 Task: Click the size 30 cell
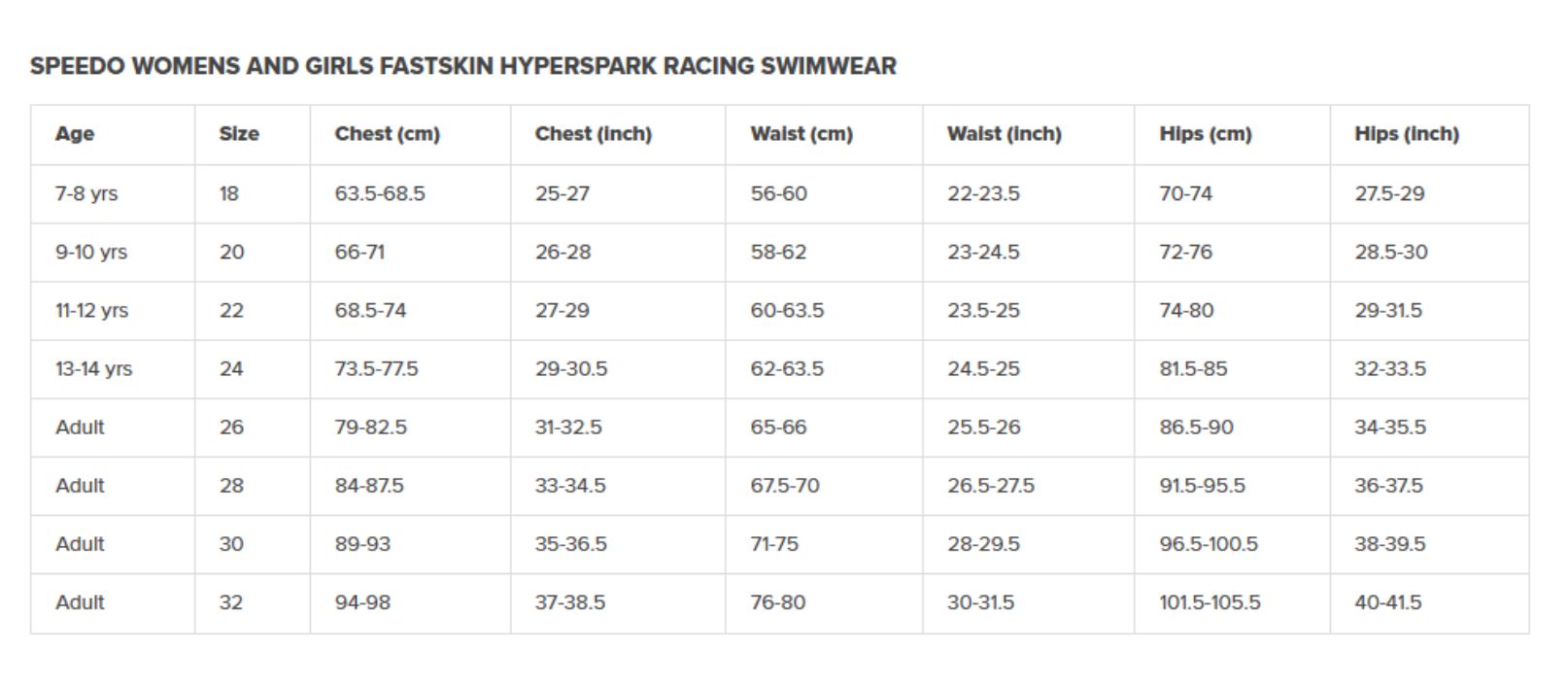click(231, 544)
